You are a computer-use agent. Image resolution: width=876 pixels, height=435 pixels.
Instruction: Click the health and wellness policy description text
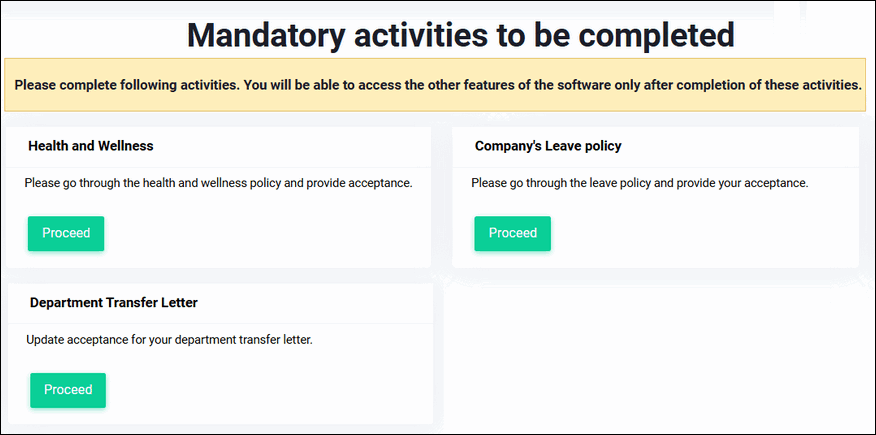[x=218, y=184]
